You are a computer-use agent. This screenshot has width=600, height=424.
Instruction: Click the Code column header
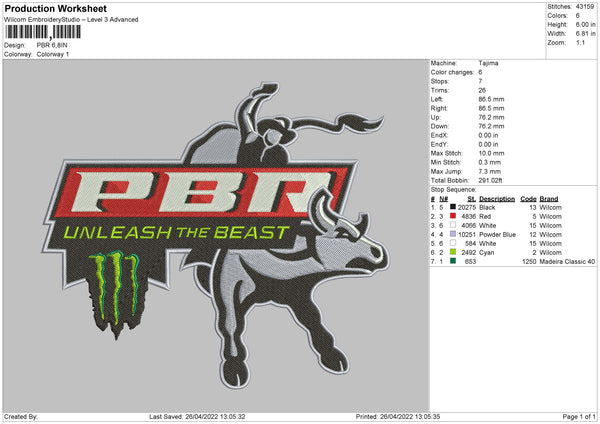pyautogui.click(x=528, y=199)
